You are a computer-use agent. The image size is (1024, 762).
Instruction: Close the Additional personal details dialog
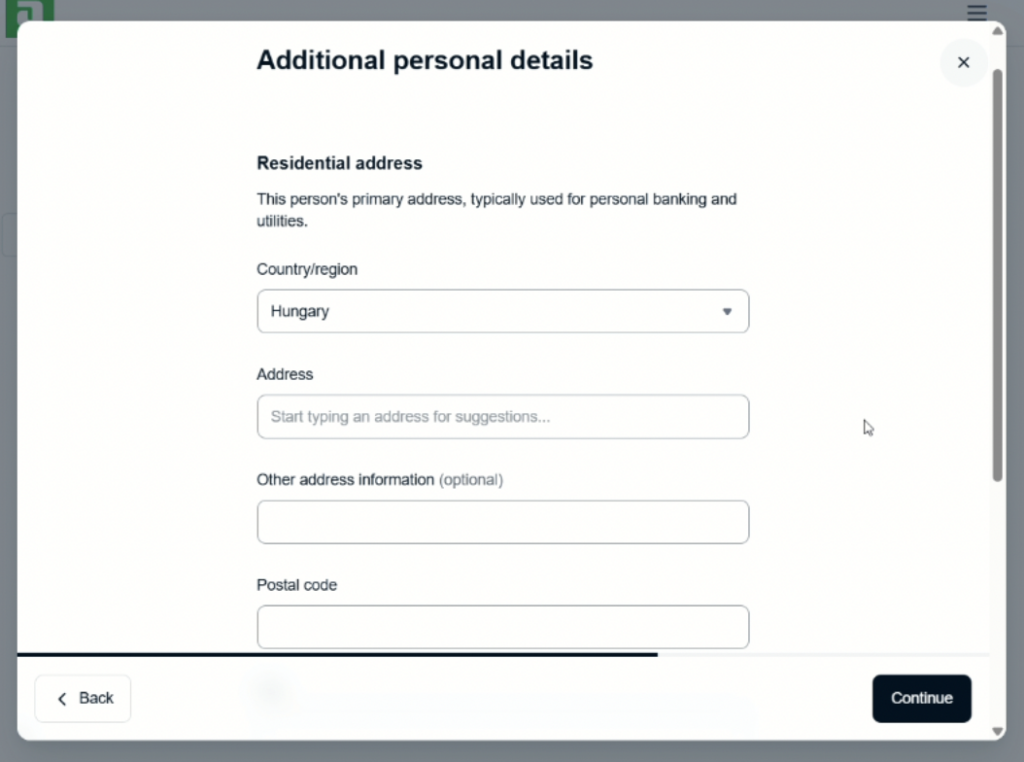click(x=963, y=62)
